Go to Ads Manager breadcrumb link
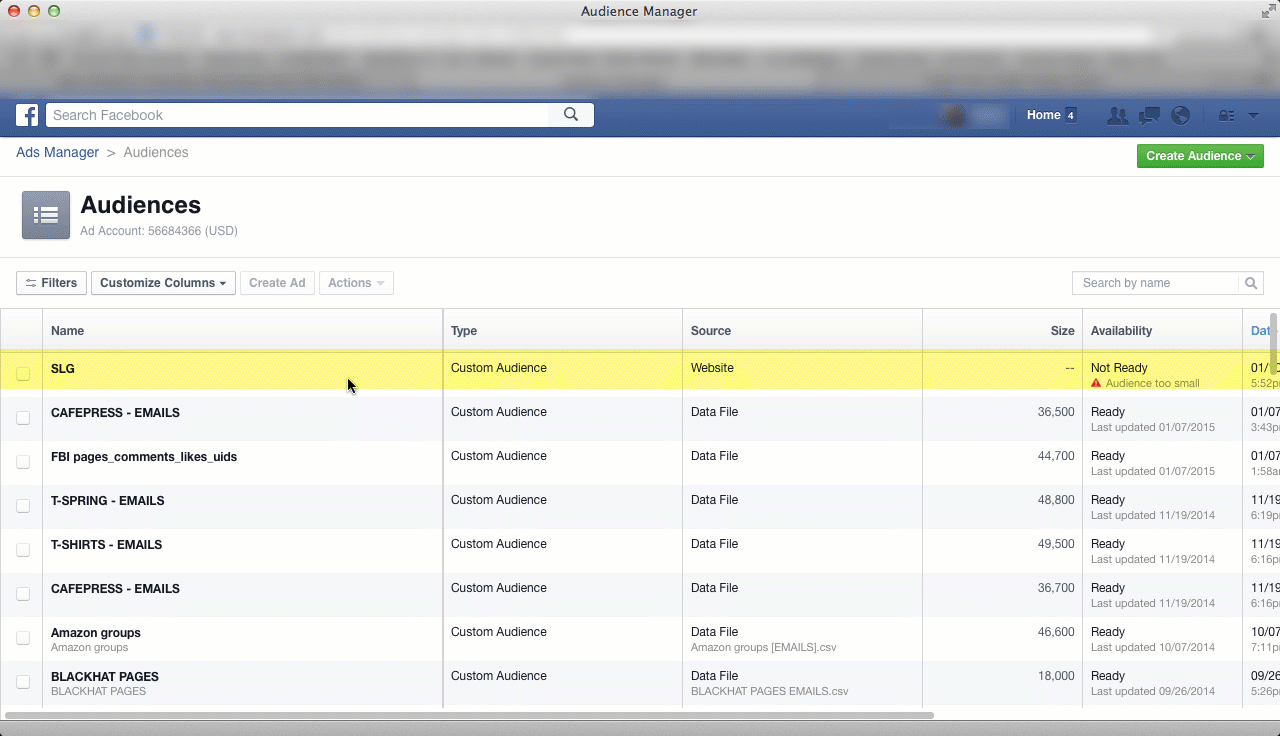Screen dimensions: 1280x736 click(57, 153)
